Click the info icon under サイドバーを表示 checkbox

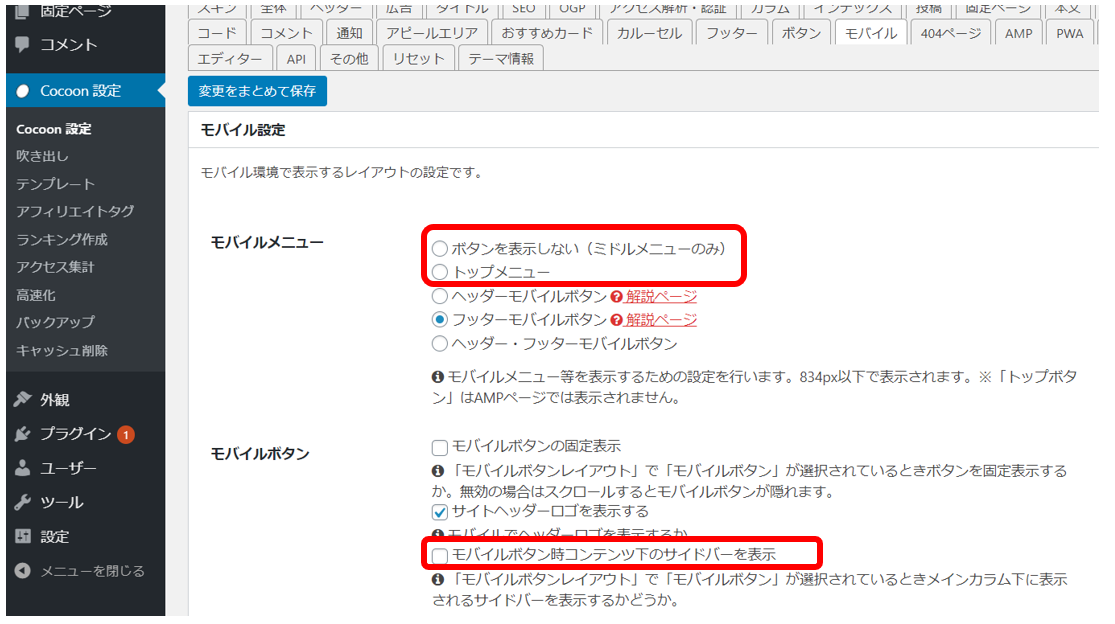(x=438, y=580)
